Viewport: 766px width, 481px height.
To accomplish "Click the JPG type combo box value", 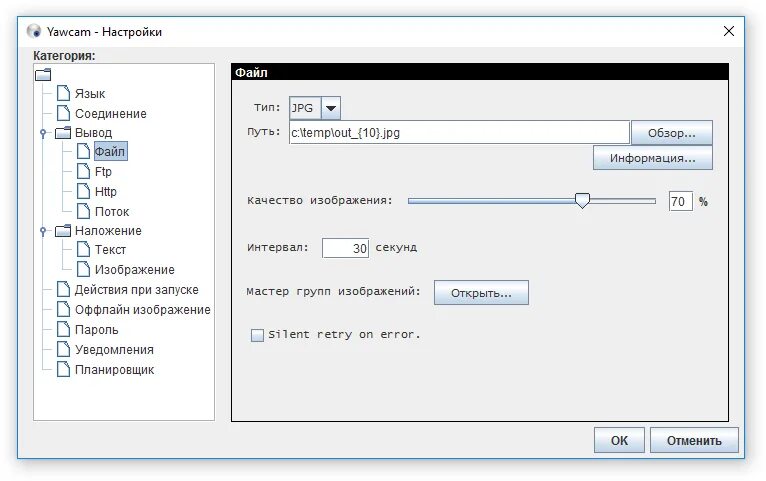I will pyautogui.click(x=305, y=108).
